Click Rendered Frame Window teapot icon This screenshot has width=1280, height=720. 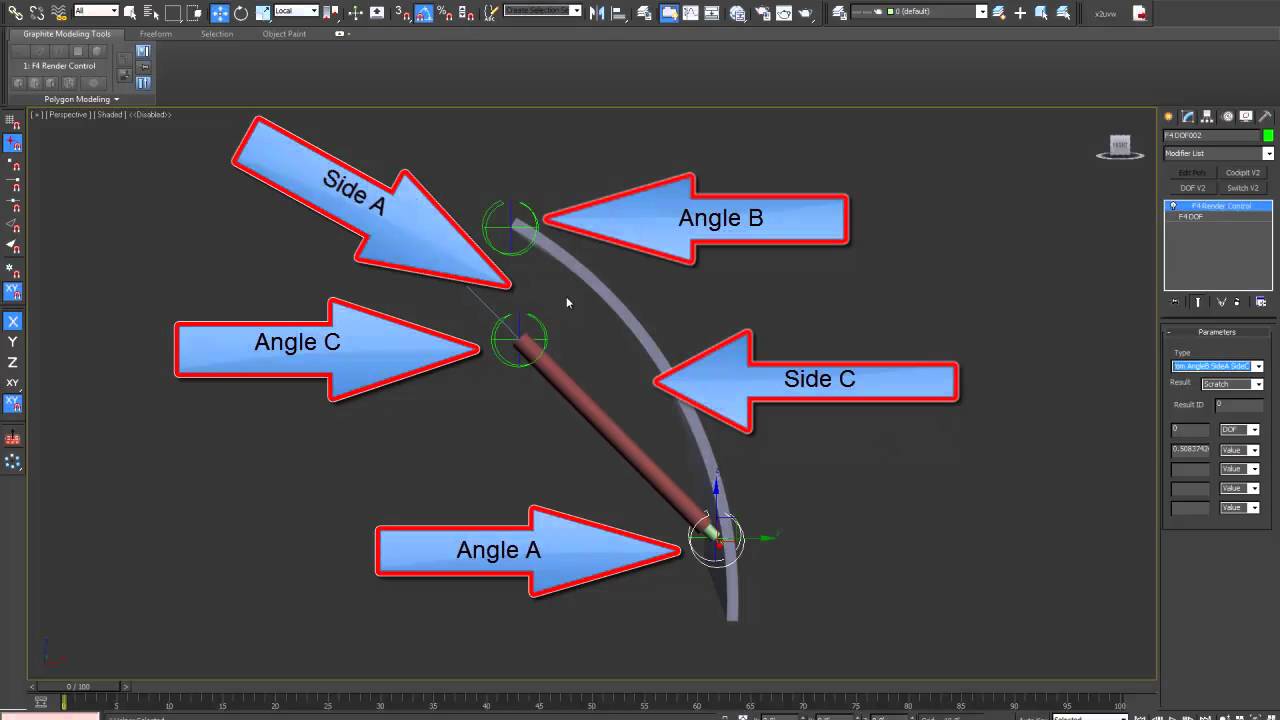coord(784,12)
